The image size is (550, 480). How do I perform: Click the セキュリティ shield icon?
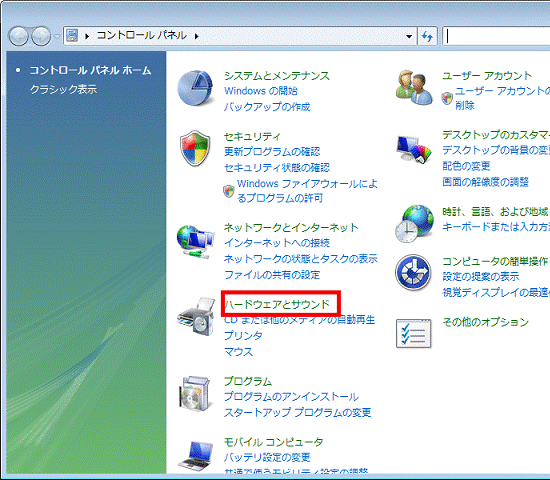click(195, 148)
